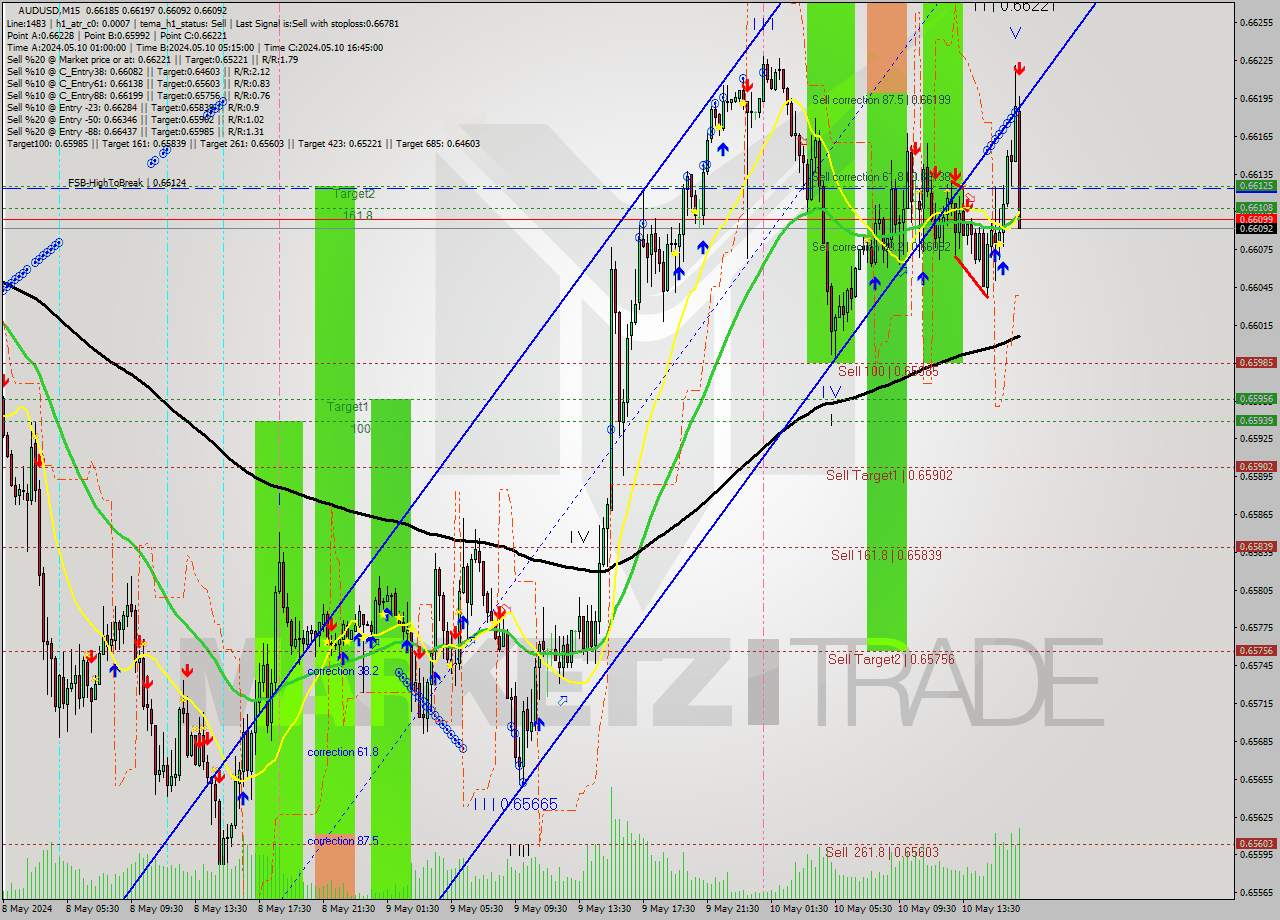Click the 'correction 61.8' label
Image resolution: width=1280 pixels, height=920 pixels.
343,752
